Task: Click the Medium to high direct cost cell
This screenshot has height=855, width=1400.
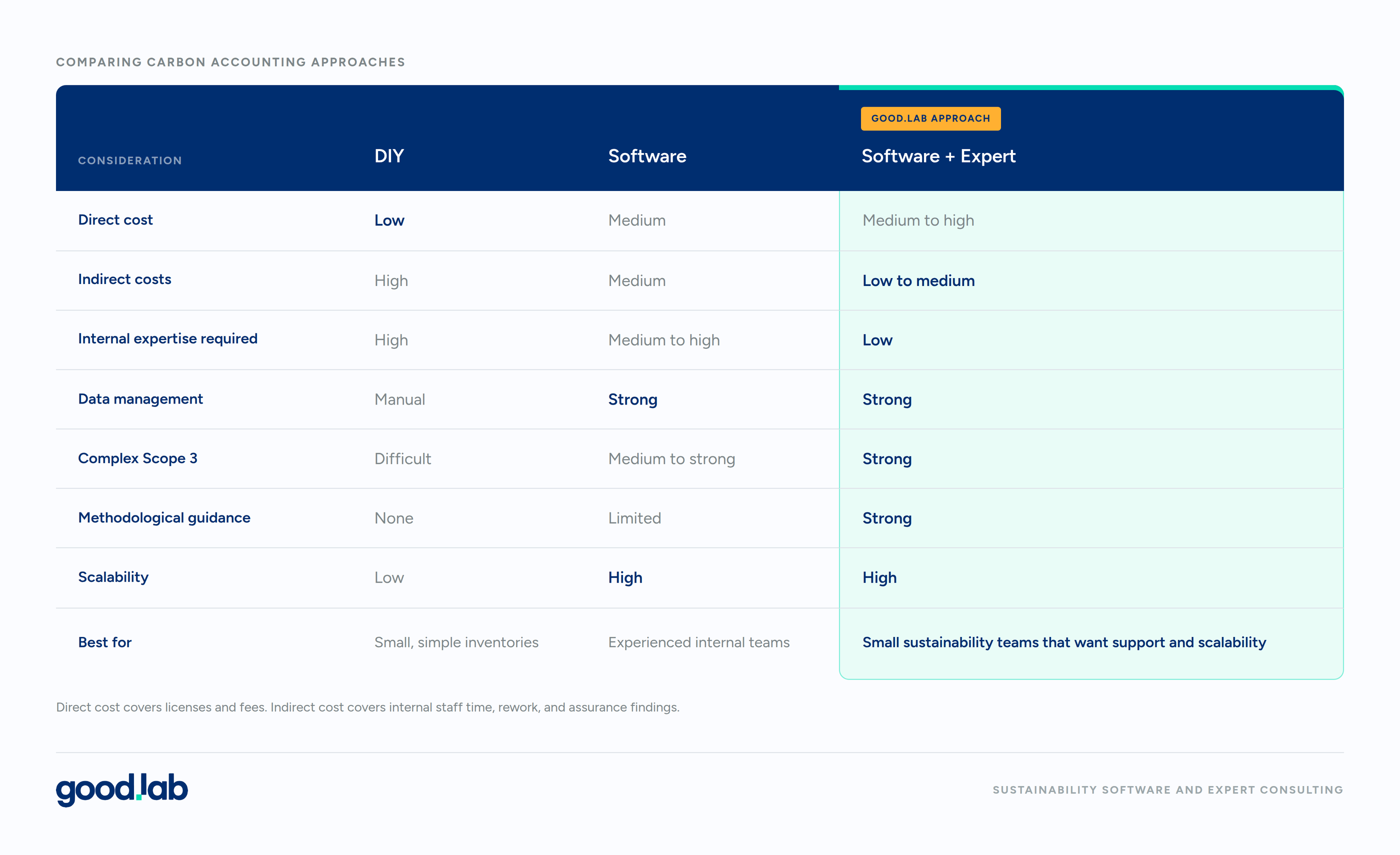Action: (x=918, y=220)
